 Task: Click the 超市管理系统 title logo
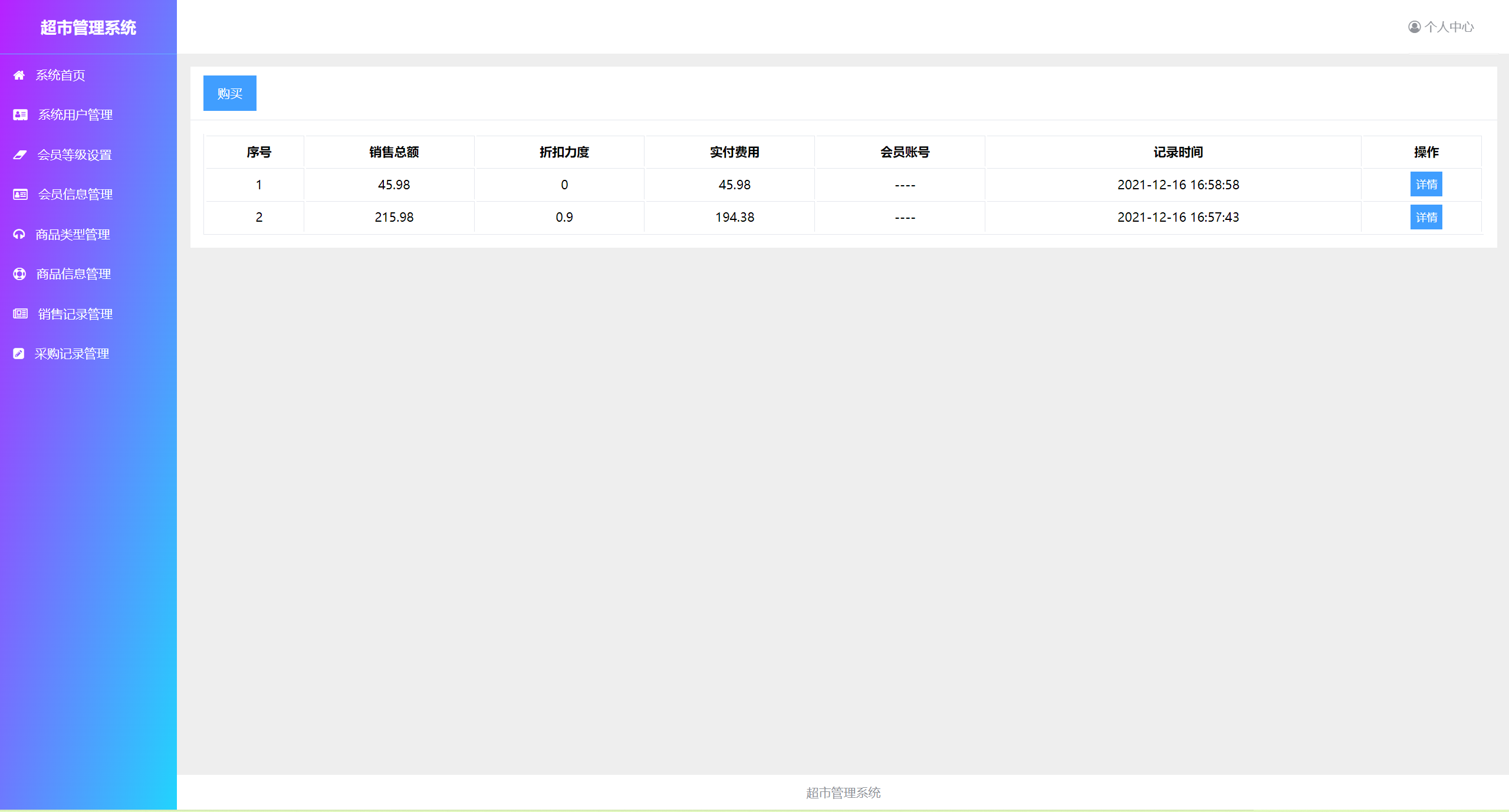click(88, 28)
